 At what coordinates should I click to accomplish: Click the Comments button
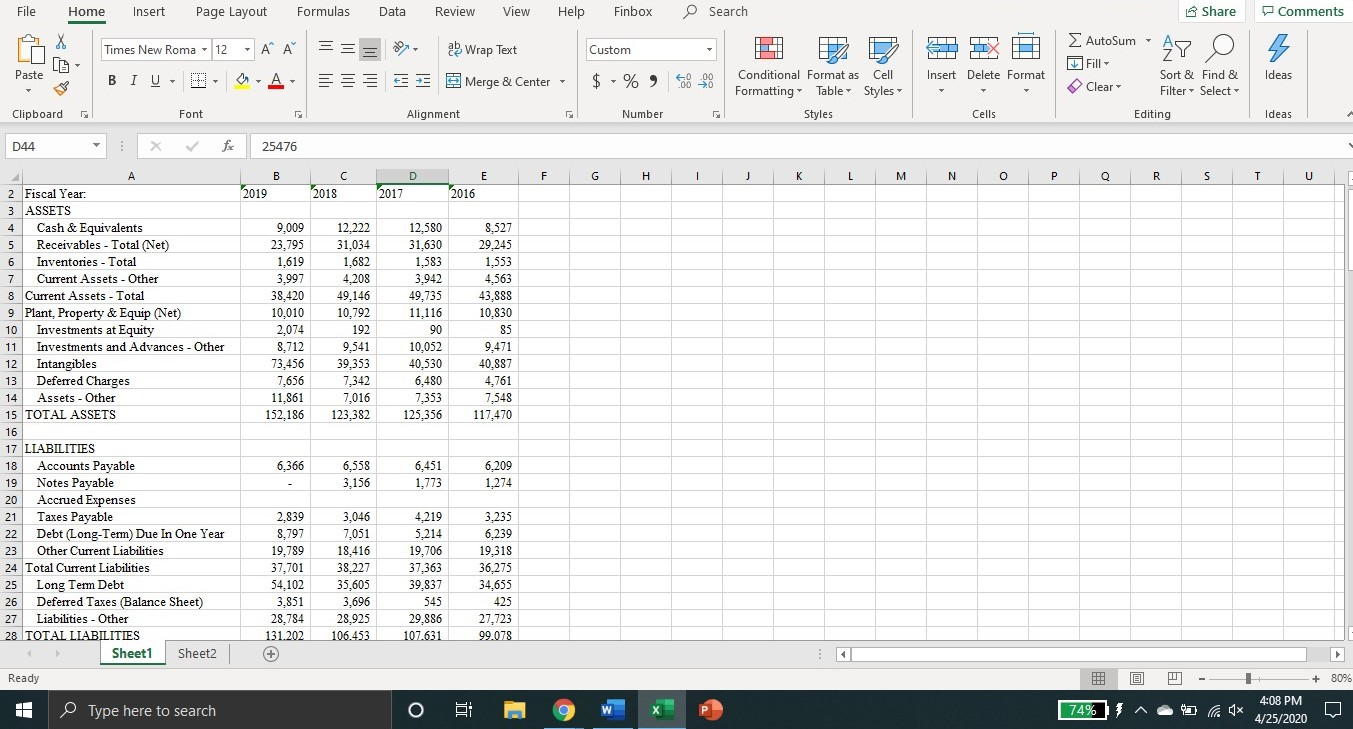coord(1302,11)
